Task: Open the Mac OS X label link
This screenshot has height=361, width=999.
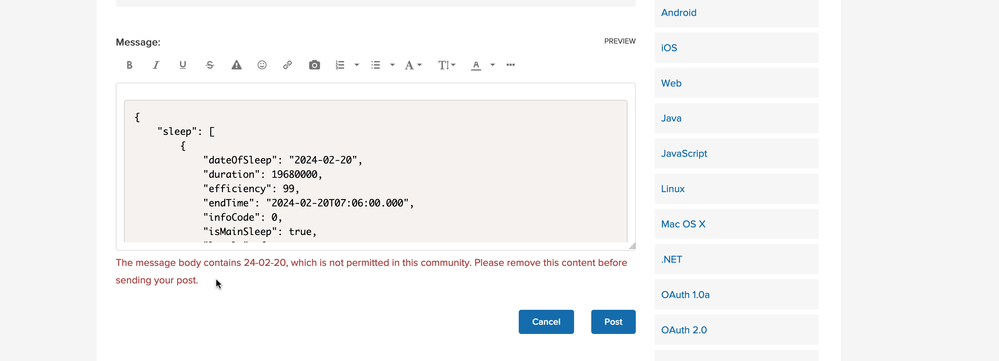Action: 684,224
